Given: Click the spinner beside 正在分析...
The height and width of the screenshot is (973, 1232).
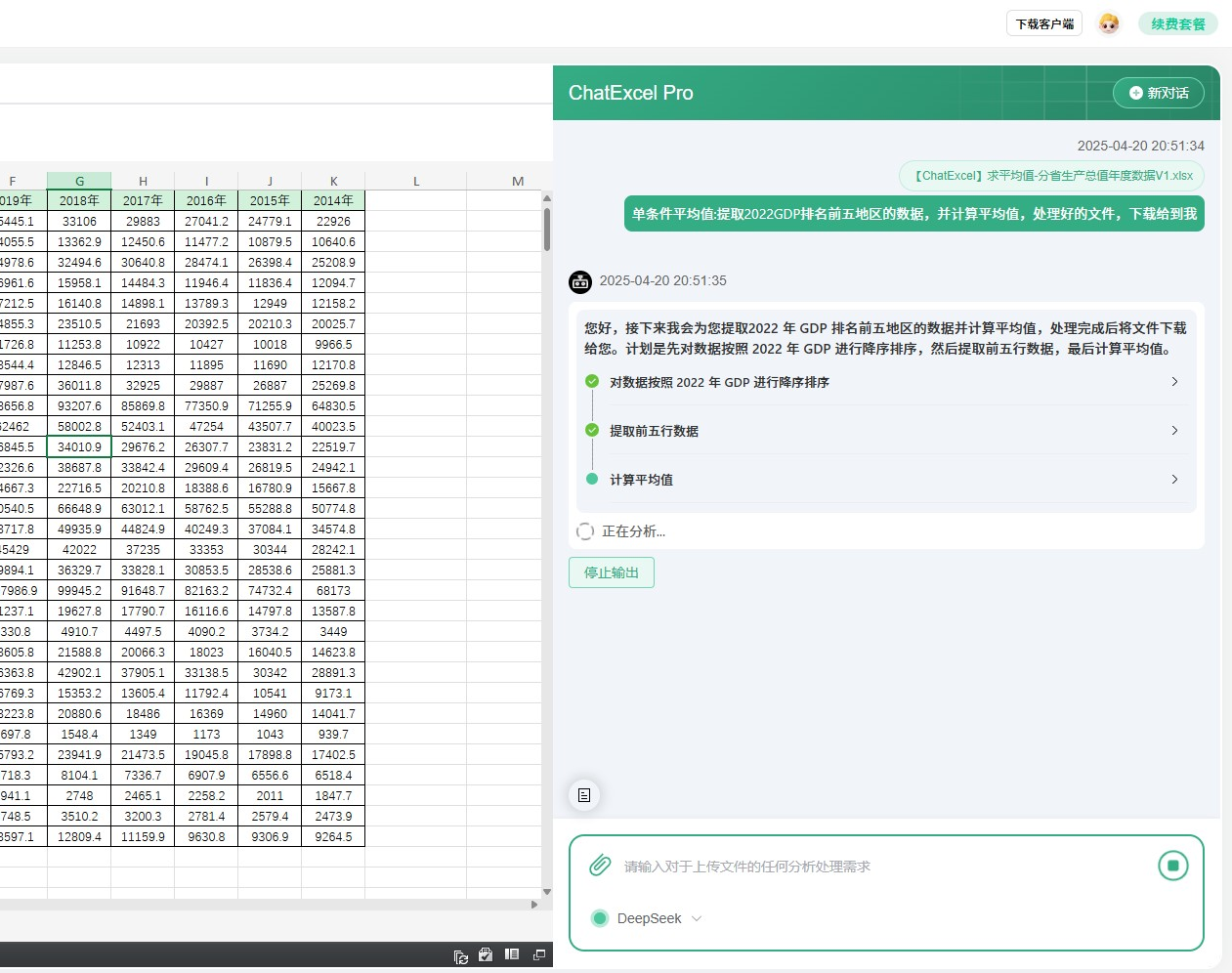Looking at the screenshot, I should pos(584,531).
